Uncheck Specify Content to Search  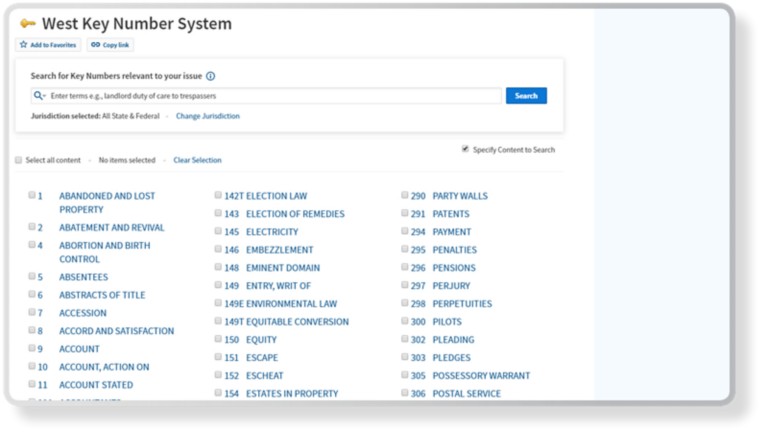click(465, 149)
